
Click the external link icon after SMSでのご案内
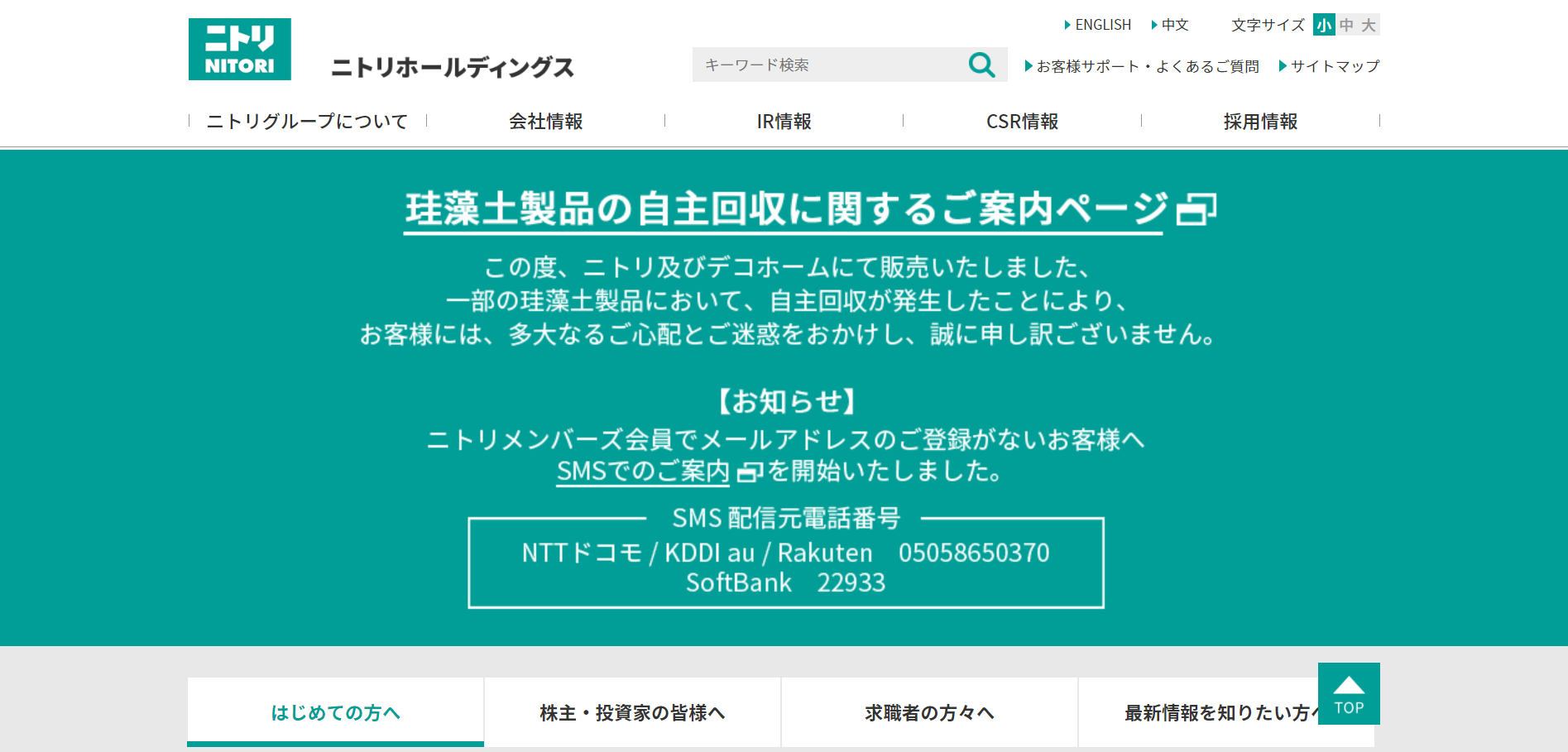pyautogui.click(x=750, y=472)
